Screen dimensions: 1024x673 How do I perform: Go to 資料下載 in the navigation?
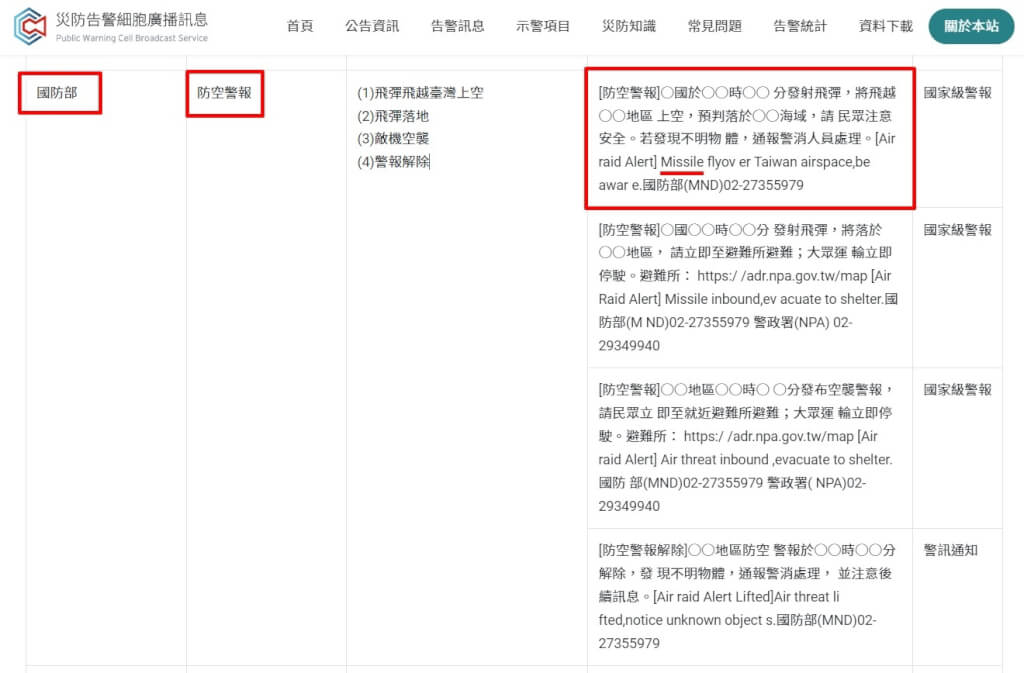(x=886, y=26)
